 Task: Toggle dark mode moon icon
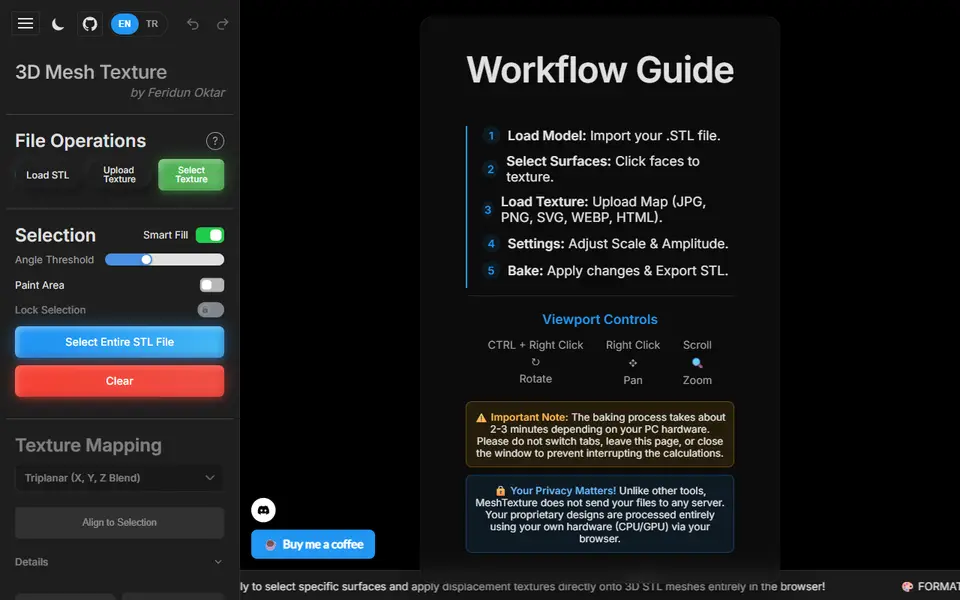pos(58,24)
